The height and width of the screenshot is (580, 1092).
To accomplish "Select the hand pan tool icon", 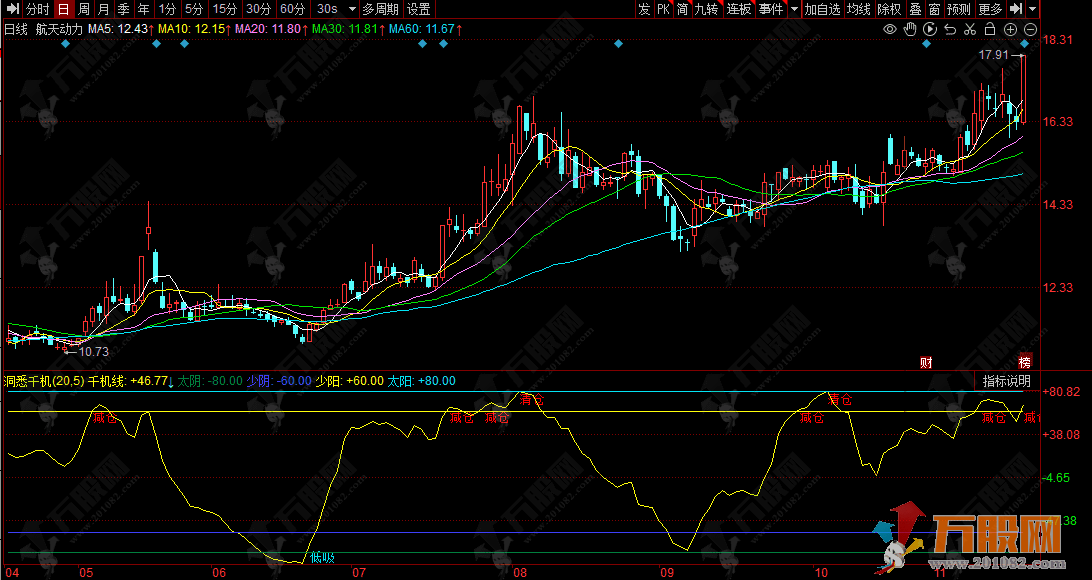I will click(910, 29).
